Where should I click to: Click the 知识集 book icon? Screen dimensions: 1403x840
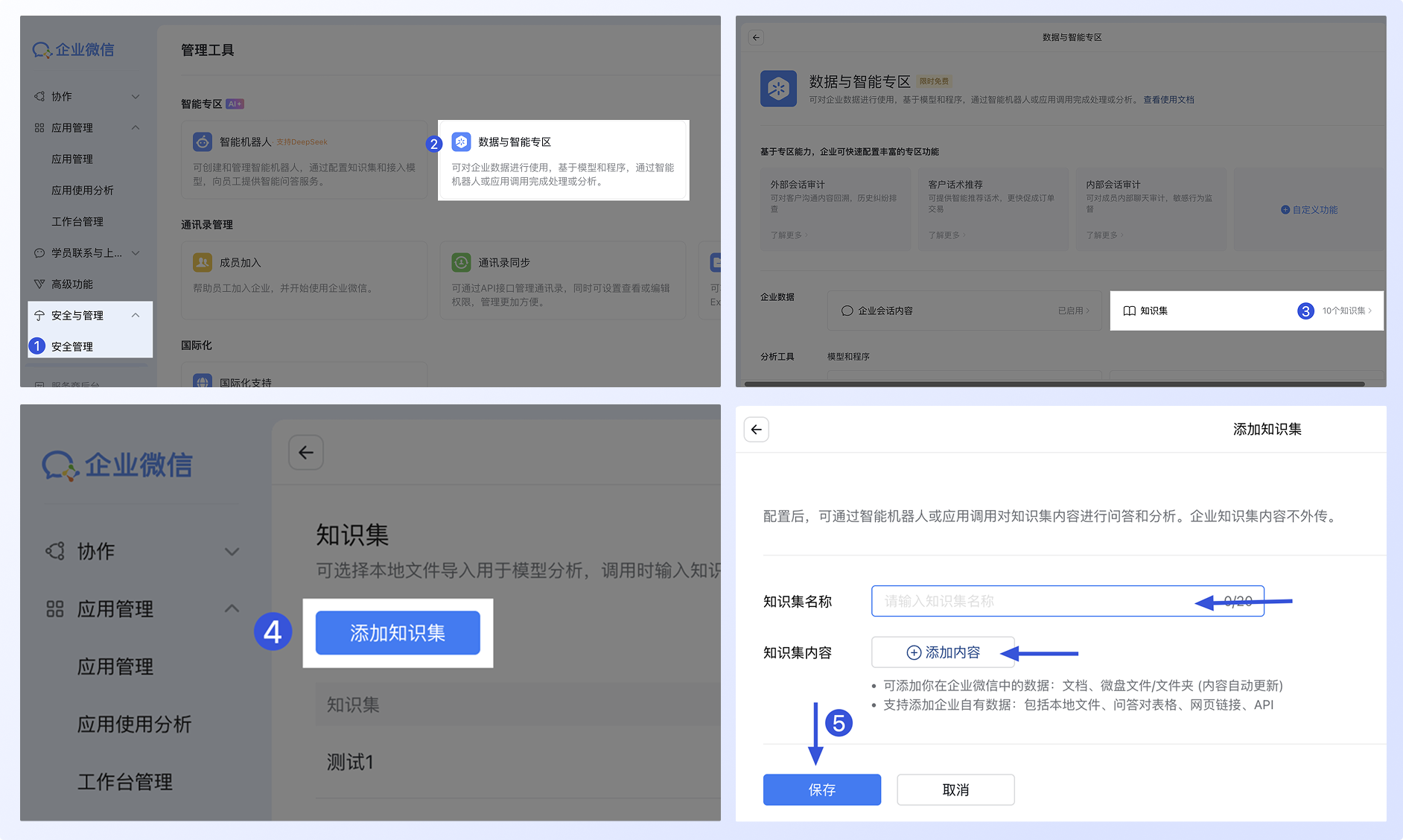(1129, 311)
